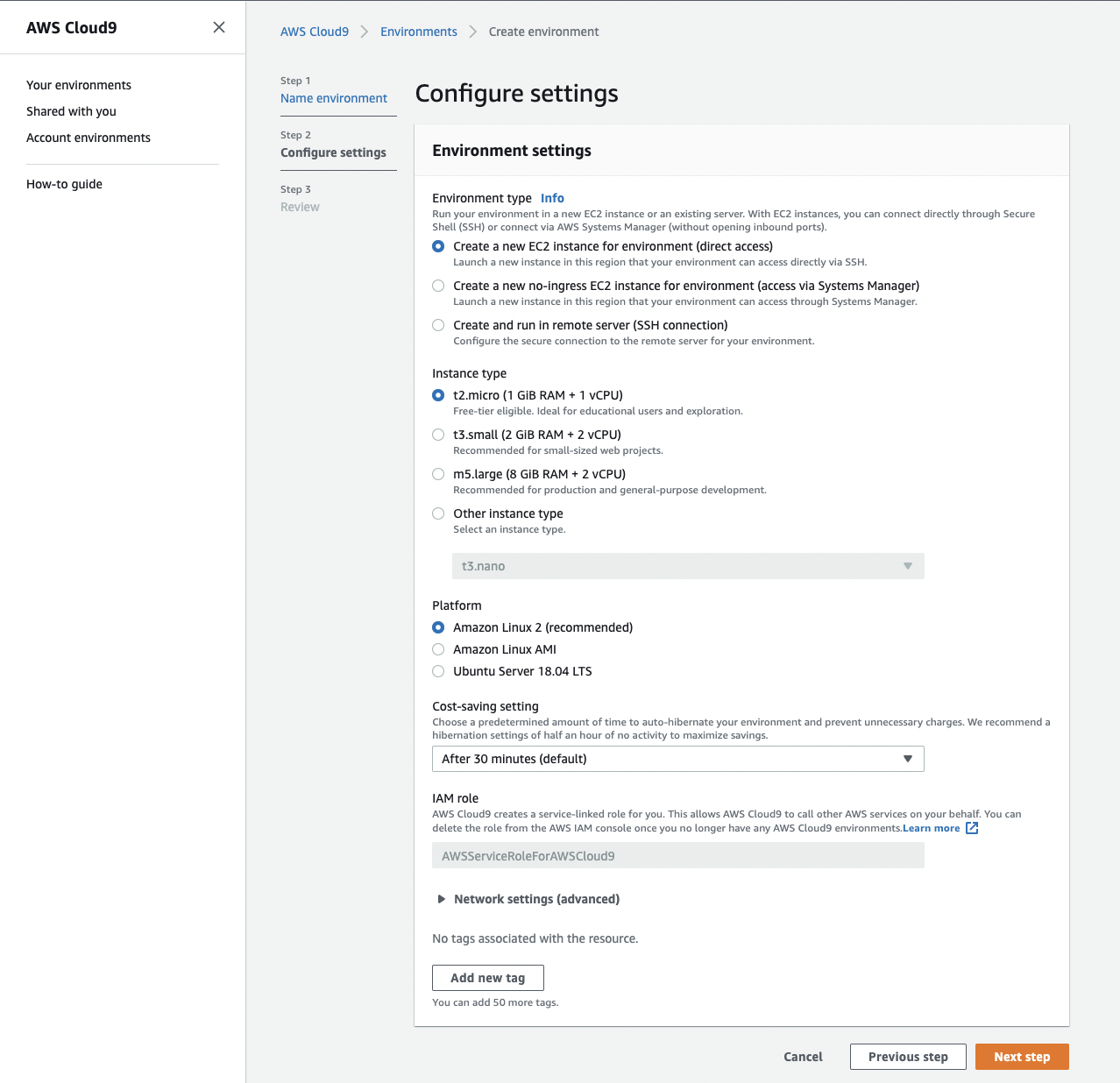Click the IAM role input field
Screen dimensions: 1120x1083
coord(677,856)
